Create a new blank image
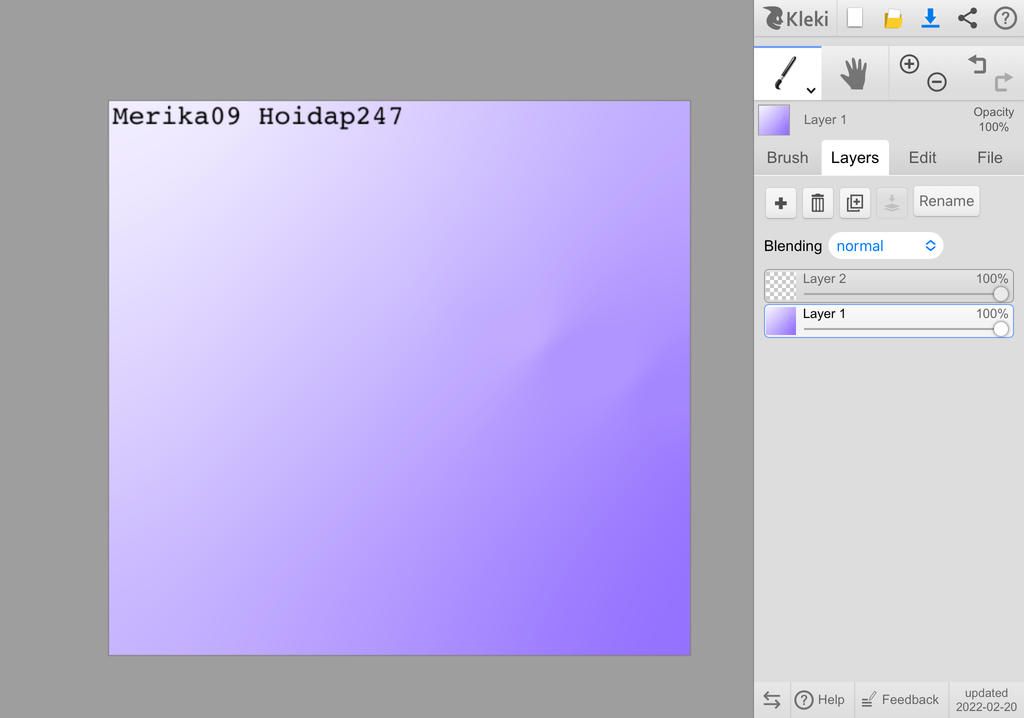The height and width of the screenshot is (718, 1024). (x=854, y=18)
